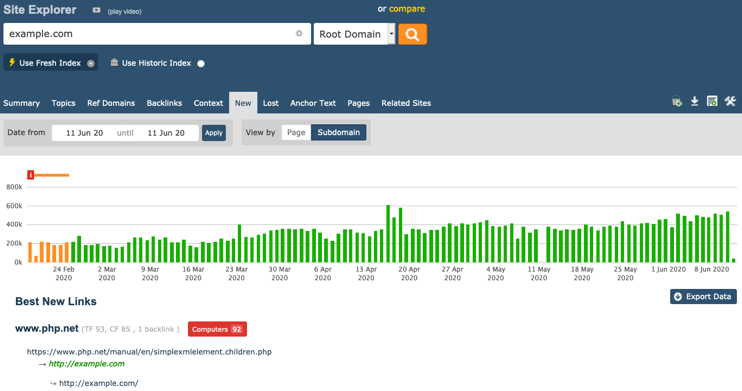The height and width of the screenshot is (391, 742).
Task: Switch to the Ref Domains tab
Action: click(x=111, y=103)
